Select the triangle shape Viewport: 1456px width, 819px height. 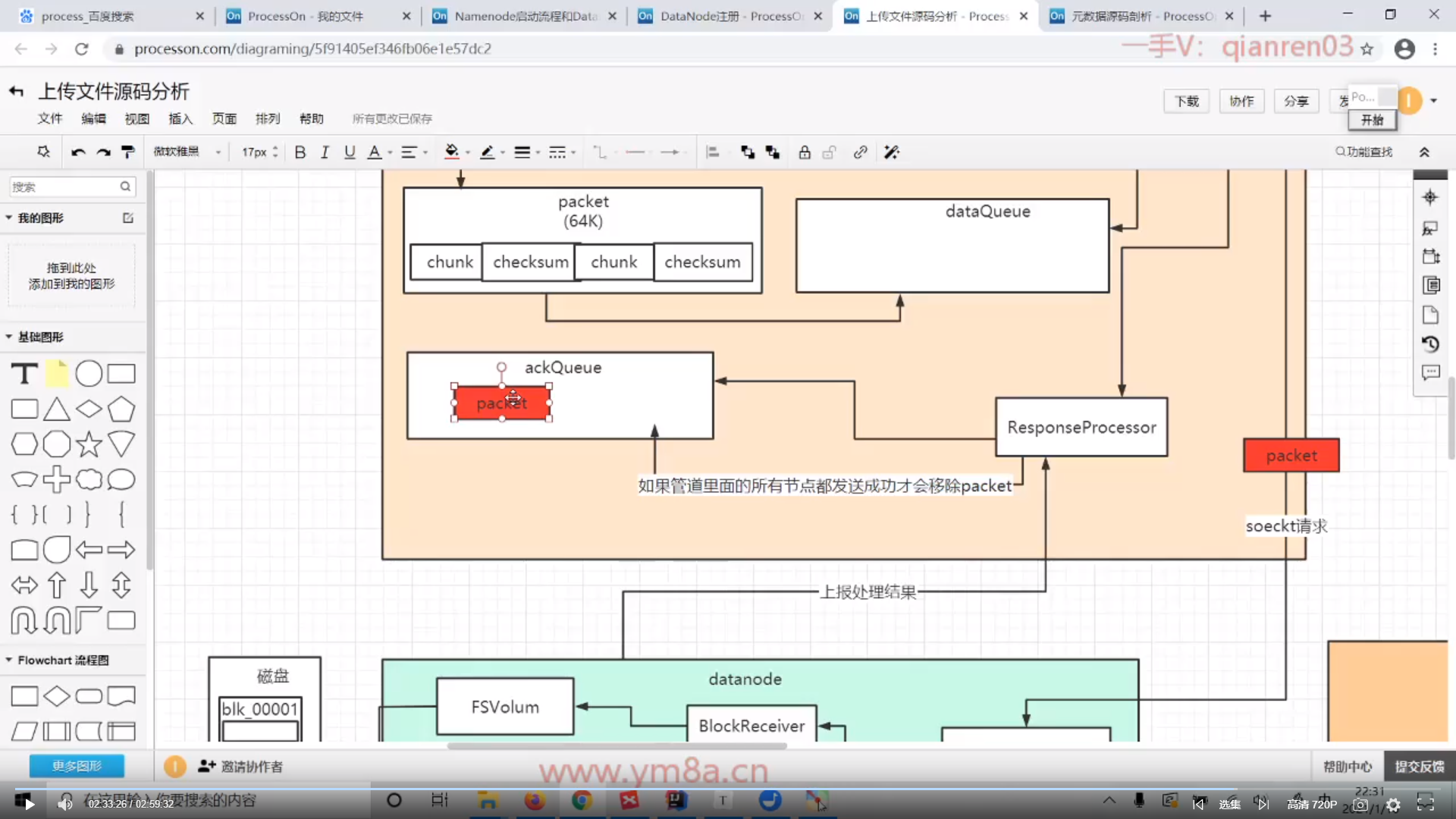pyautogui.click(x=57, y=409)
